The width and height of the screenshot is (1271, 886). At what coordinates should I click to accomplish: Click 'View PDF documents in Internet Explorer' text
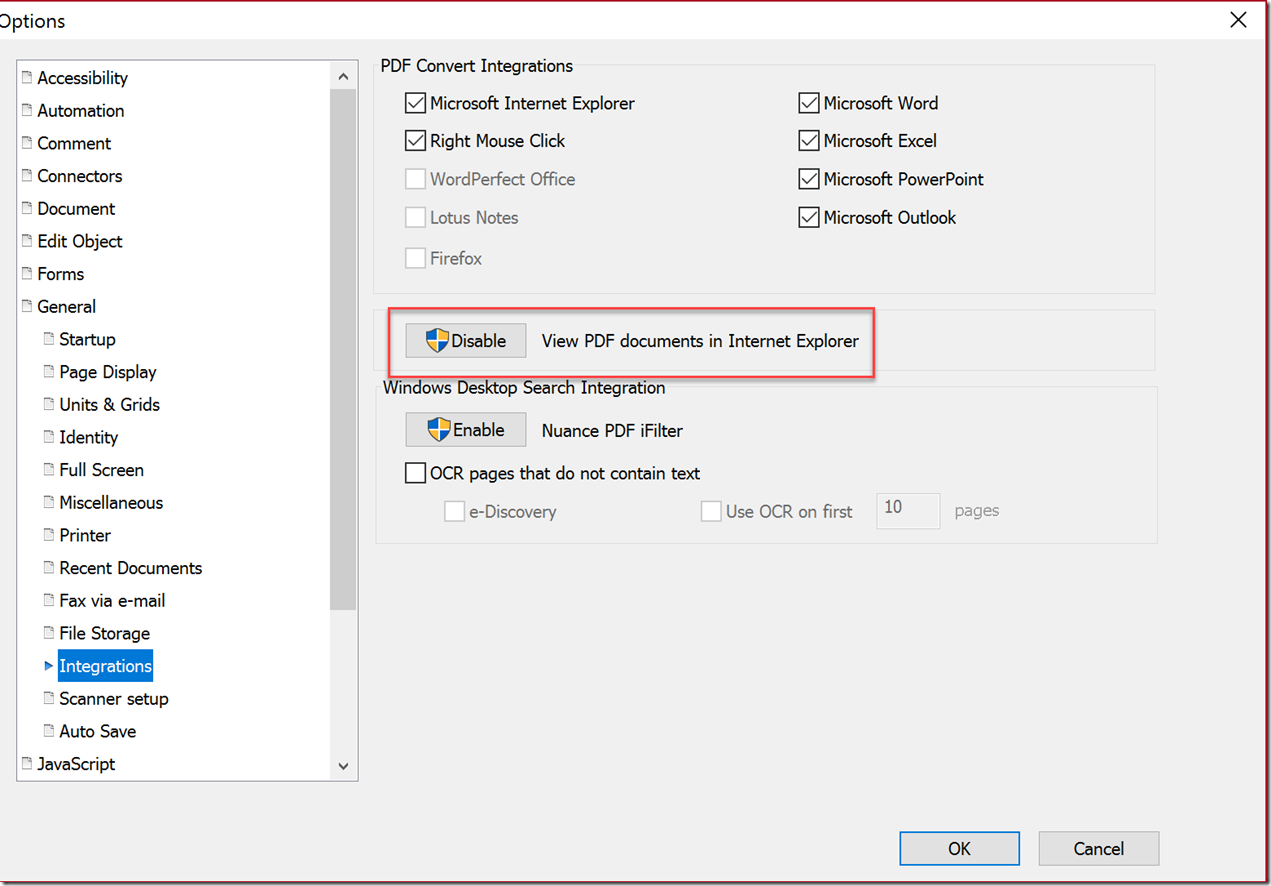[x=700, y=341]
